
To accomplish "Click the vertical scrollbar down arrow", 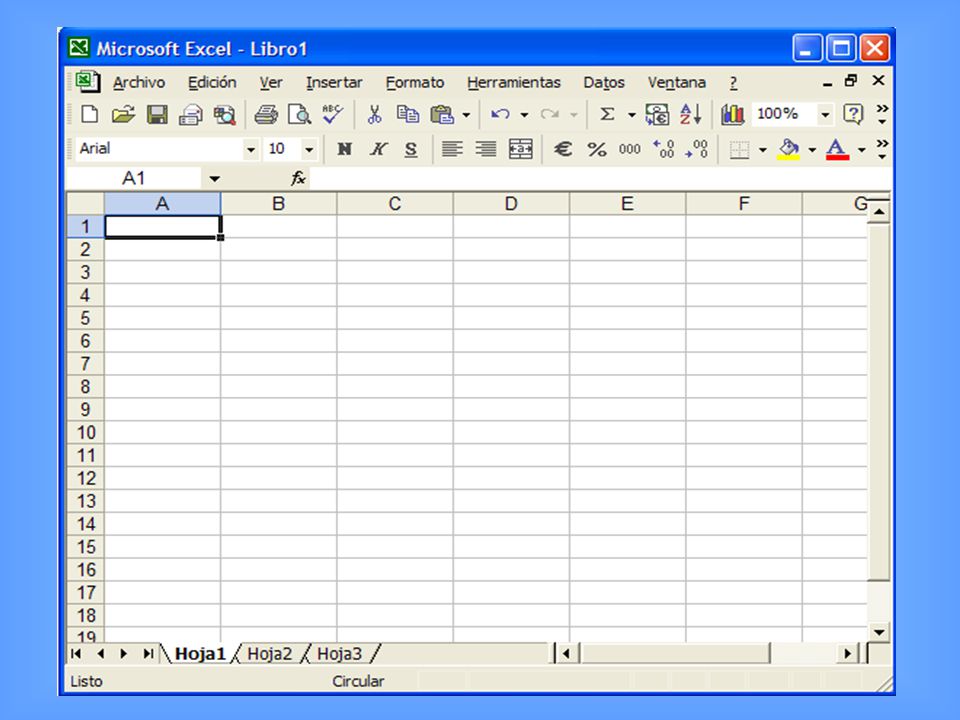I will click(879, 632).
